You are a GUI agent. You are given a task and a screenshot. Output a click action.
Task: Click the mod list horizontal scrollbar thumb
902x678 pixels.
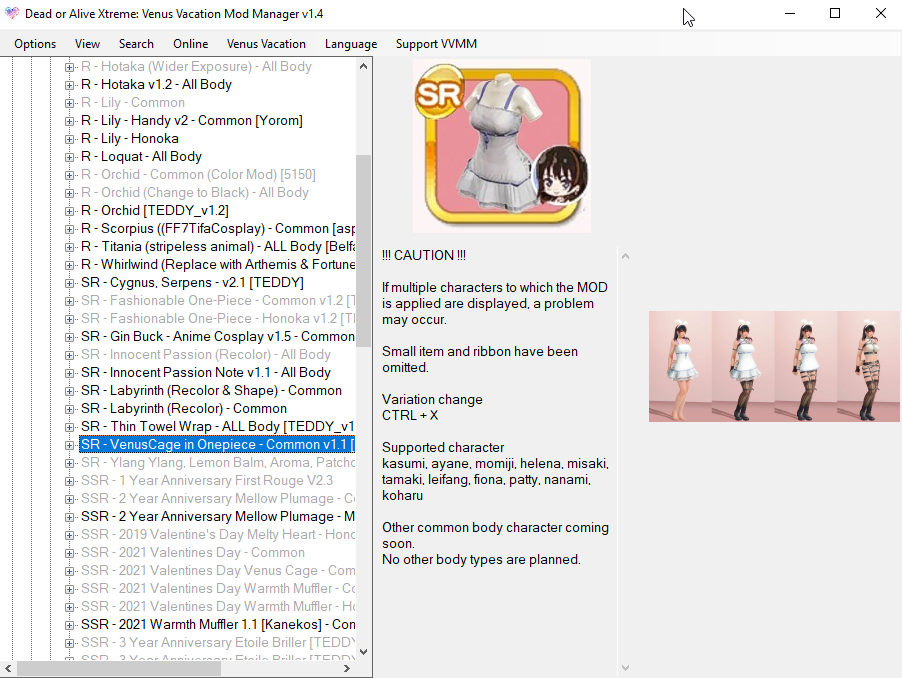(x=119, y=668)
